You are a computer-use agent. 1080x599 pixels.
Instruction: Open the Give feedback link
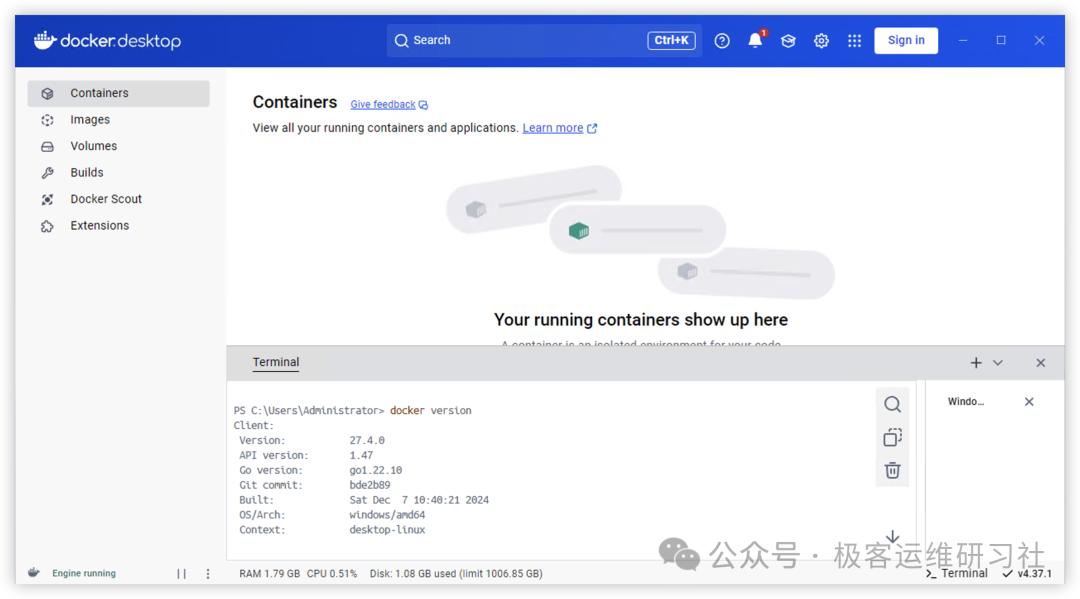(x=389, y=105)
